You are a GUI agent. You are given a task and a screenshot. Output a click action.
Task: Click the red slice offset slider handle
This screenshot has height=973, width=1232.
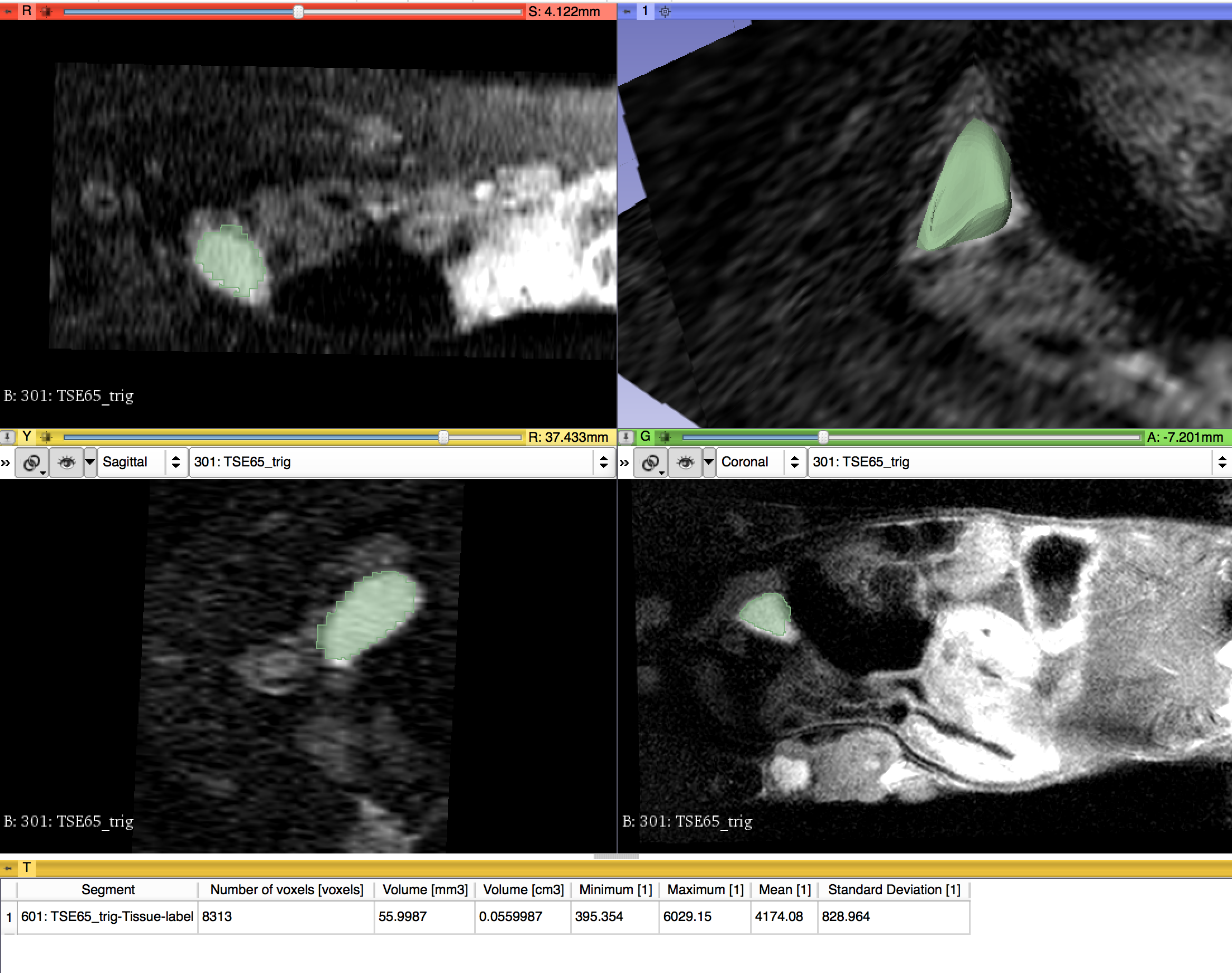297,11
